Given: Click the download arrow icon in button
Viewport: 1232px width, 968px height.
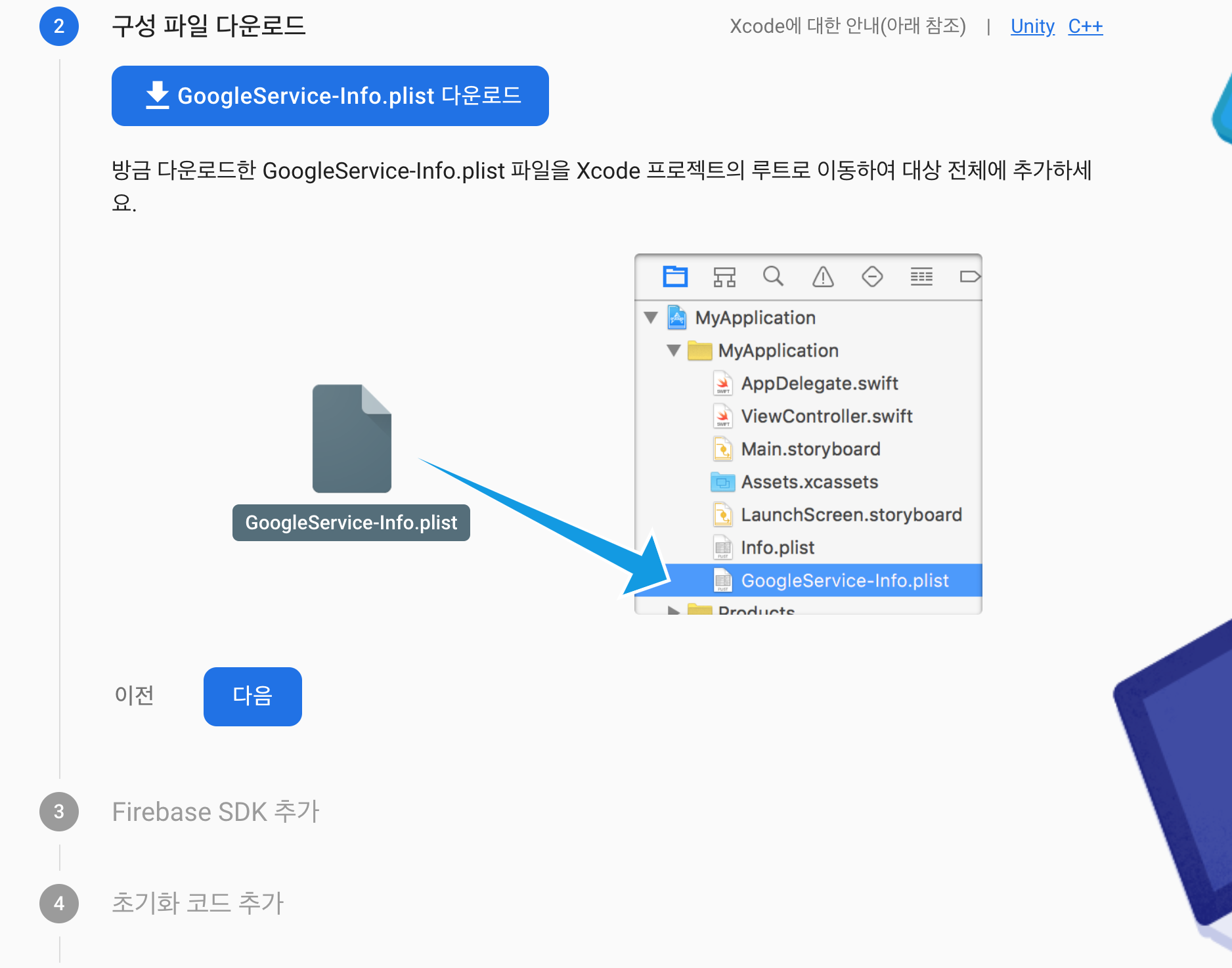Looking at the screenshot, I should (x=158, y=95).
